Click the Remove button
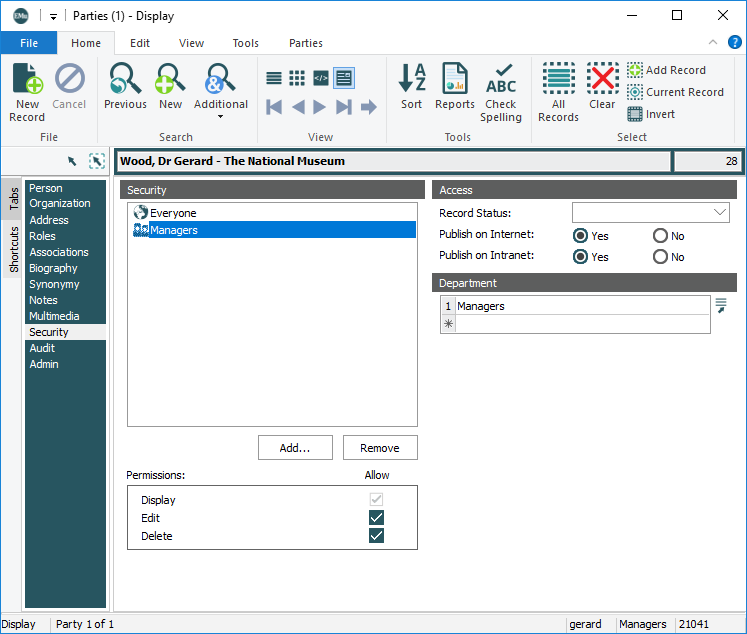 380,448
